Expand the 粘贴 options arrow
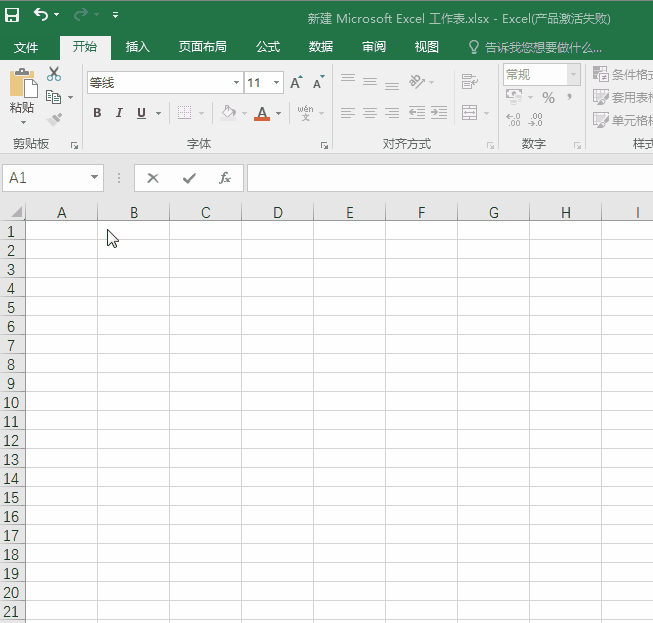 (x=23, y=122)
